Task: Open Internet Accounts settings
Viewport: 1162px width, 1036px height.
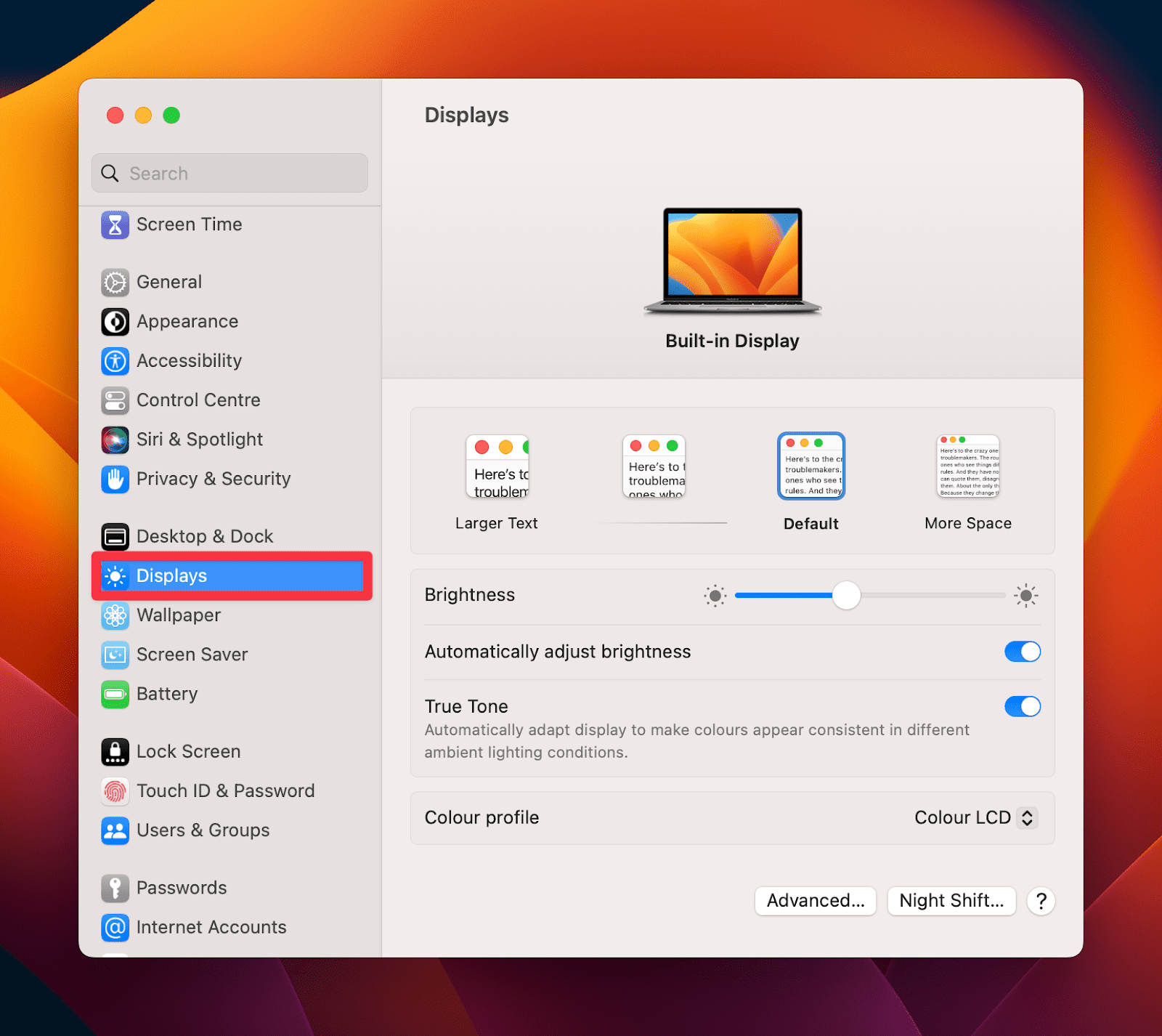Action: coord(211,927)
